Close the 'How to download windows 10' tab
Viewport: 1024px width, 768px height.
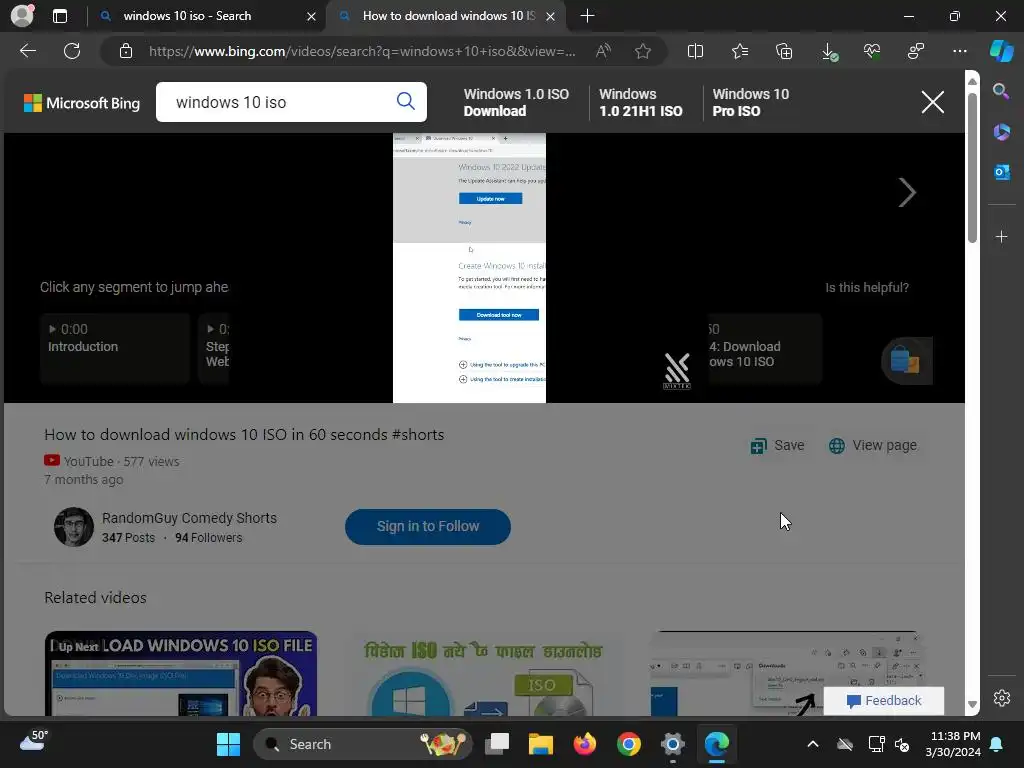[x=551, y=16]
